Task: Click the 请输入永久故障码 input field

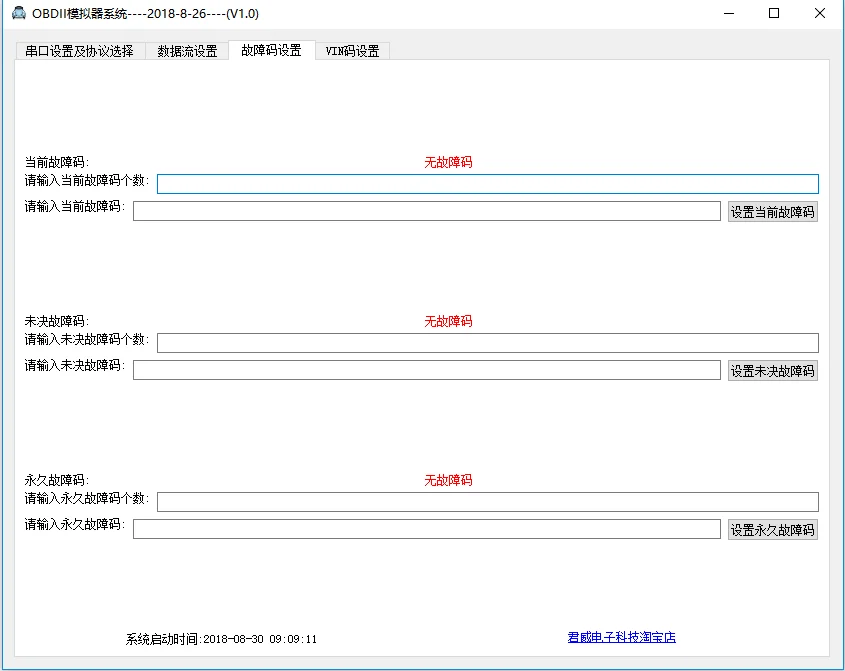Action: pyautogui.click(x=427, y=529)
